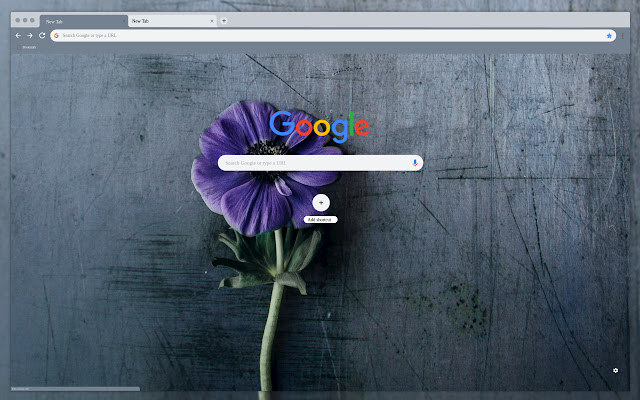Focus the Google search box on page
Viewport: 640px width, 400px height.
pyautogui.click(x=320, y=163)
